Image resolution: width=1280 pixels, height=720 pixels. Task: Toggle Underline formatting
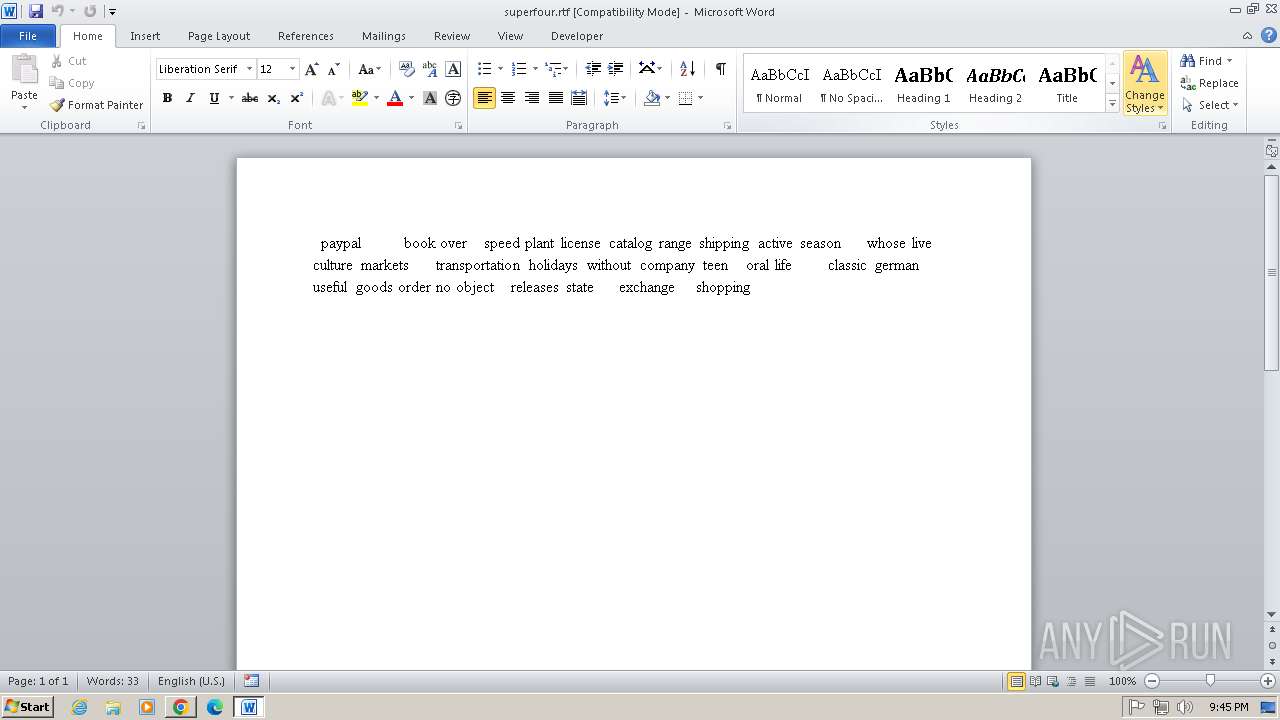point(214,98)
